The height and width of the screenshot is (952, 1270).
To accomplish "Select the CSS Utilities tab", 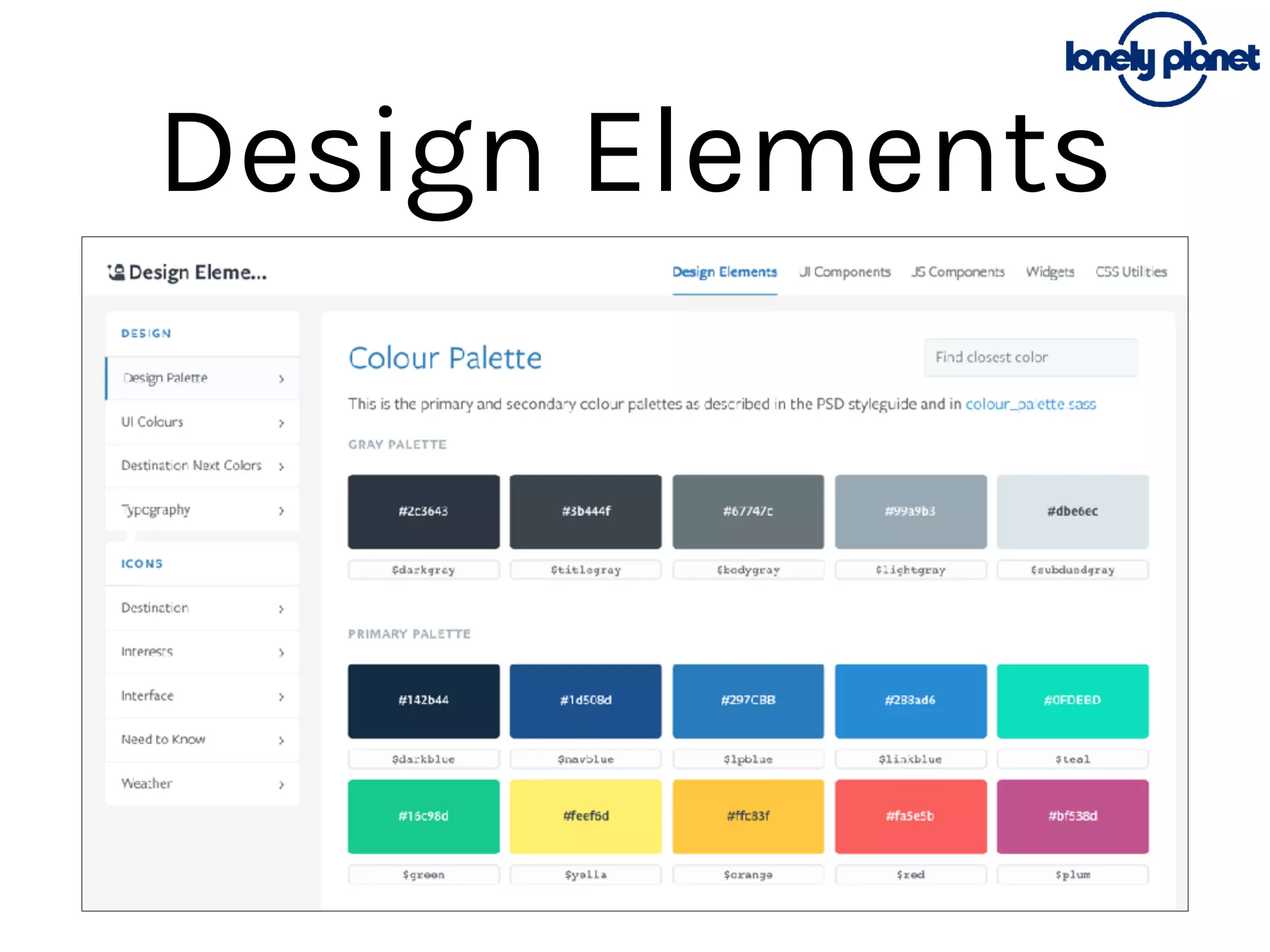I will [1131, 272].
